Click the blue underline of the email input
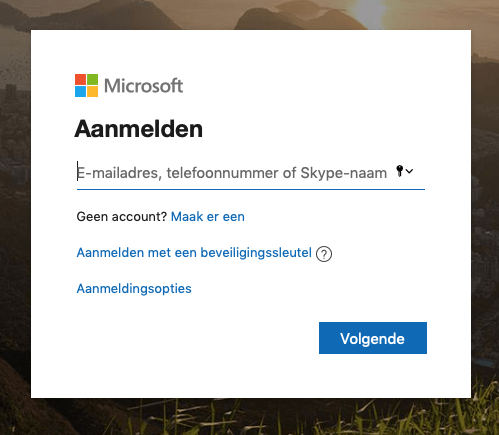 point(251,189)
